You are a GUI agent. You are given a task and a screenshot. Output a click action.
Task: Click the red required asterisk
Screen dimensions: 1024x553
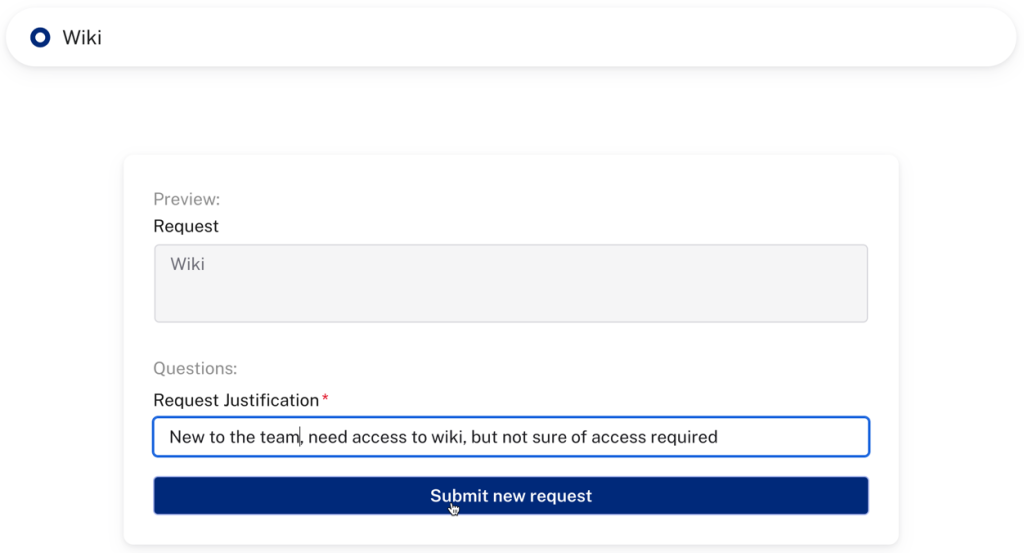click(325, 400)
